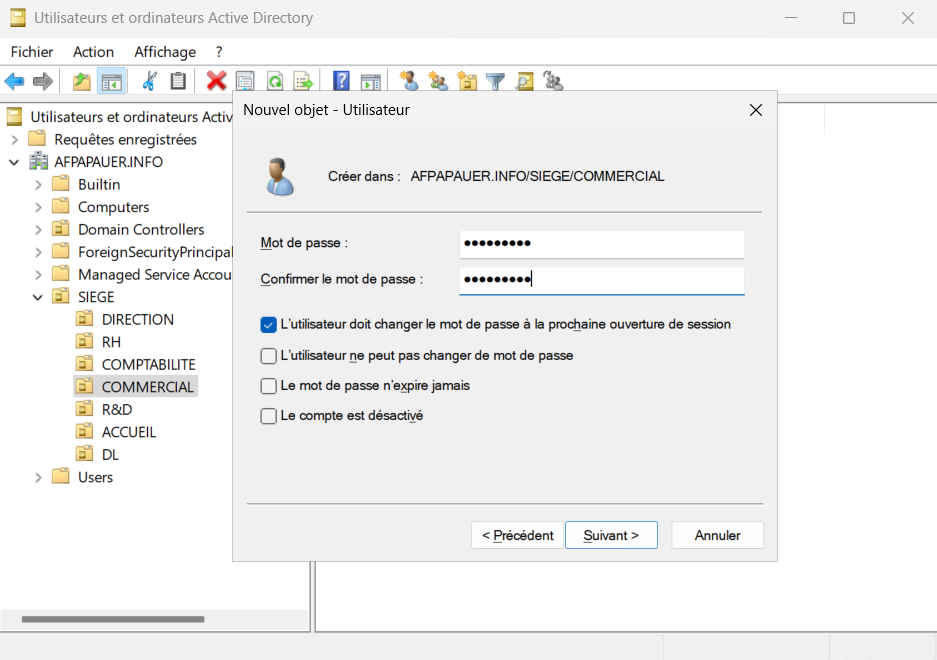Click the up one level folder icon
The height and width of the screenshot is (660, 937).
click(x=81, y=81)
